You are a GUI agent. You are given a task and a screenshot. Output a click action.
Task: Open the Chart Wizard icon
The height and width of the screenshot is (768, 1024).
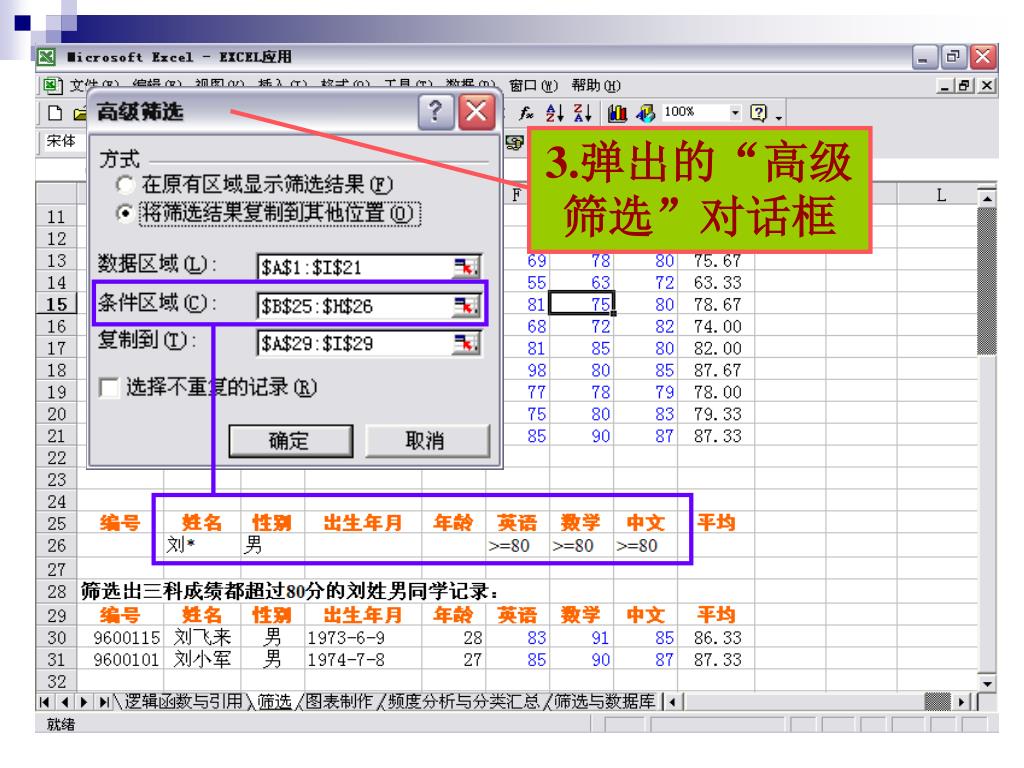617,113
